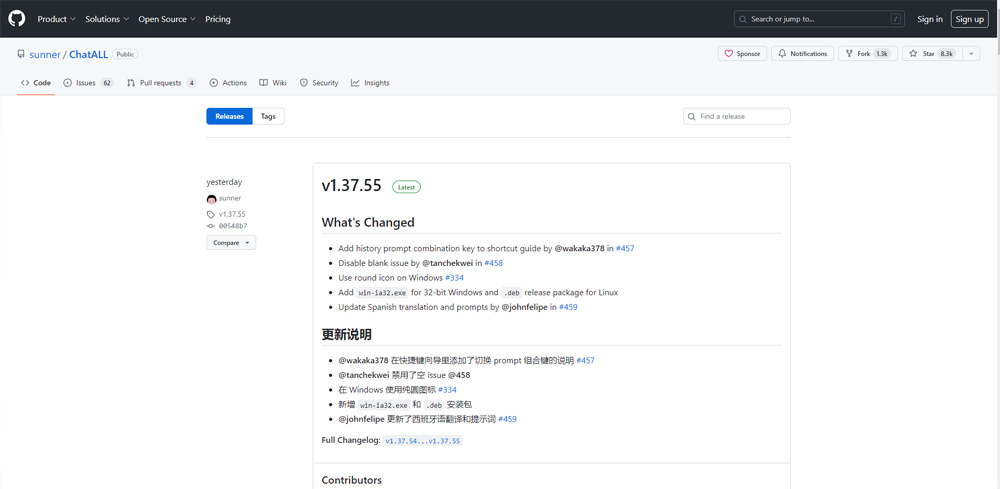Open the Compare dropdown
1000x489 pixels.
point(231,243)
